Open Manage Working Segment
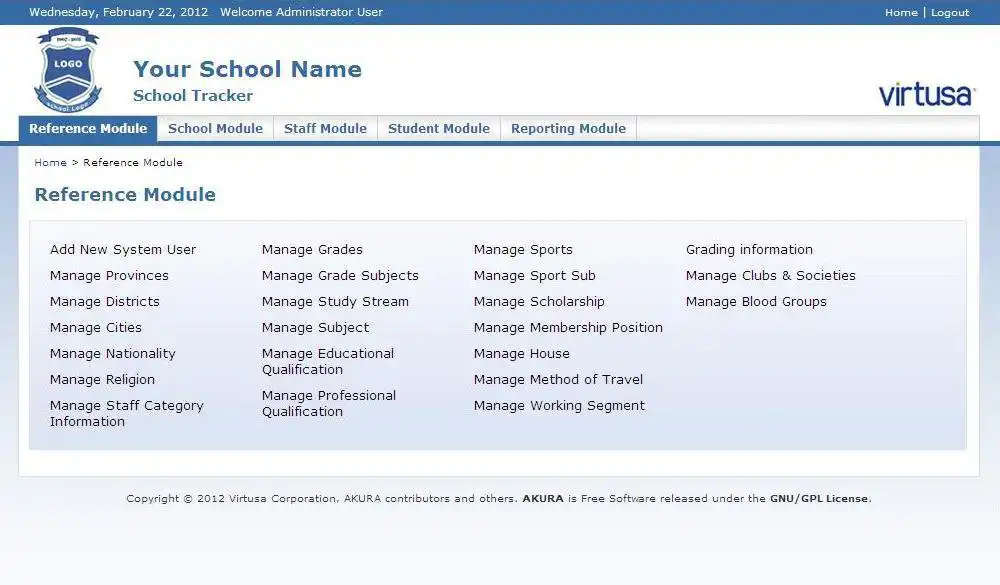This screenshot has height=585, width=1000. pyautogui.click(x=559, y=406)
